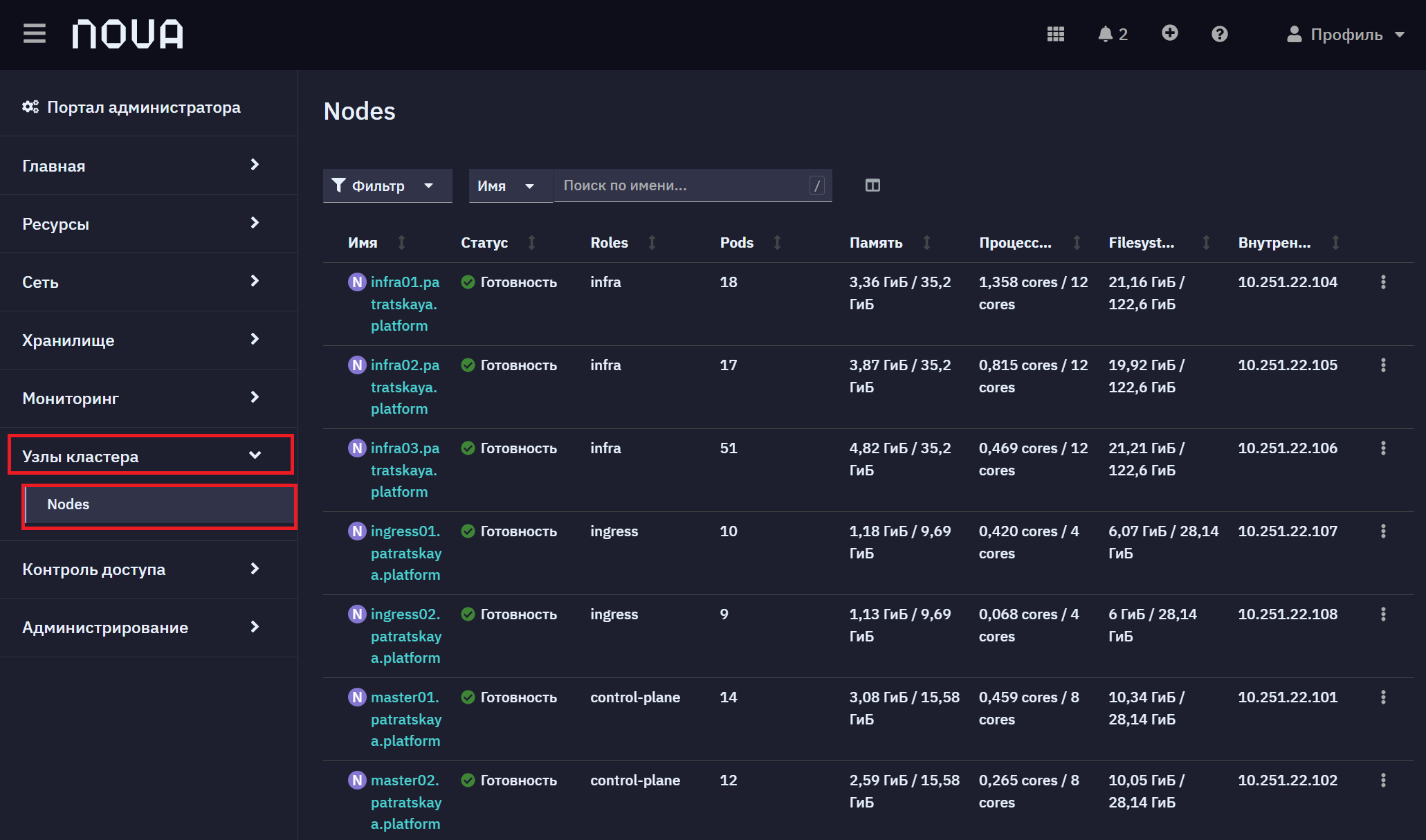
Task: Open the manage columns icon
Action: (872, 185)
